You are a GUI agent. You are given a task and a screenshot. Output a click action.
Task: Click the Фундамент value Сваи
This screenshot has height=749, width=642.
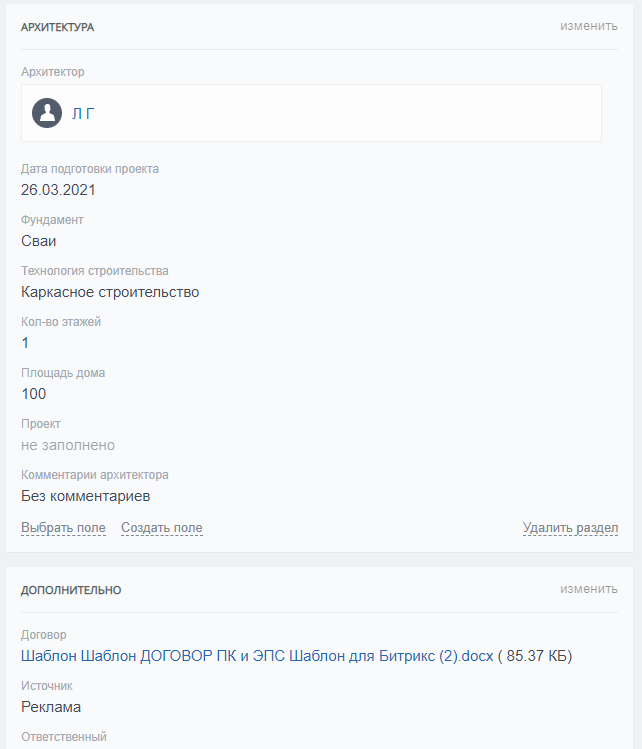38,241
